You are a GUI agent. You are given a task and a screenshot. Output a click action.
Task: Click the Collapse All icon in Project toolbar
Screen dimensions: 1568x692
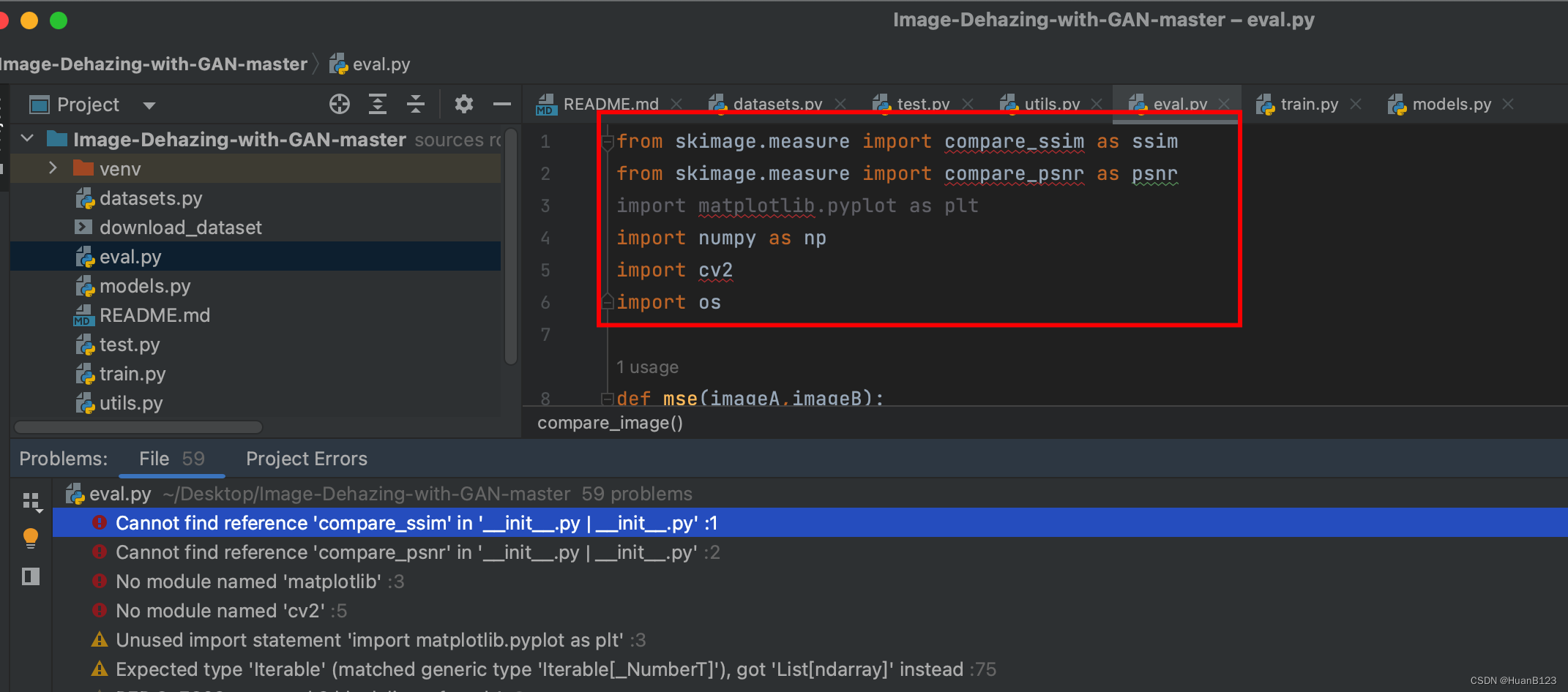click(x=416, y=105)
